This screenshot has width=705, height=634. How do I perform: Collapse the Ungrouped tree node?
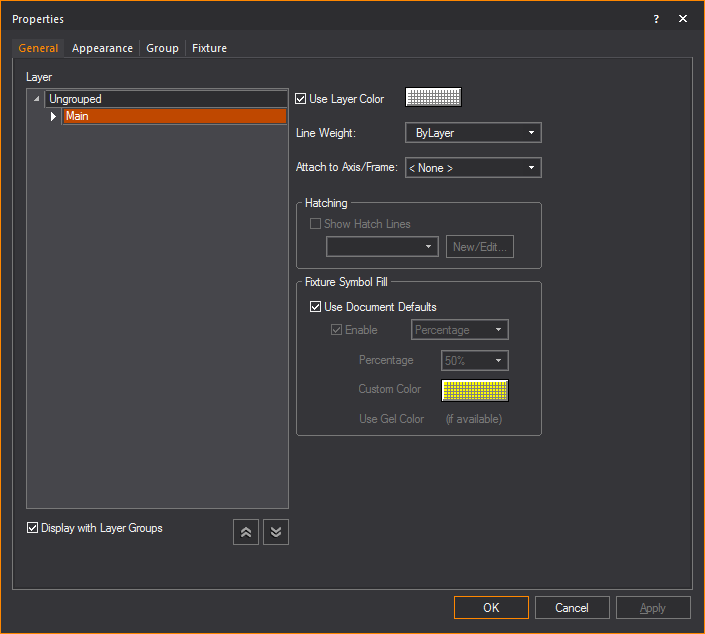37,99
